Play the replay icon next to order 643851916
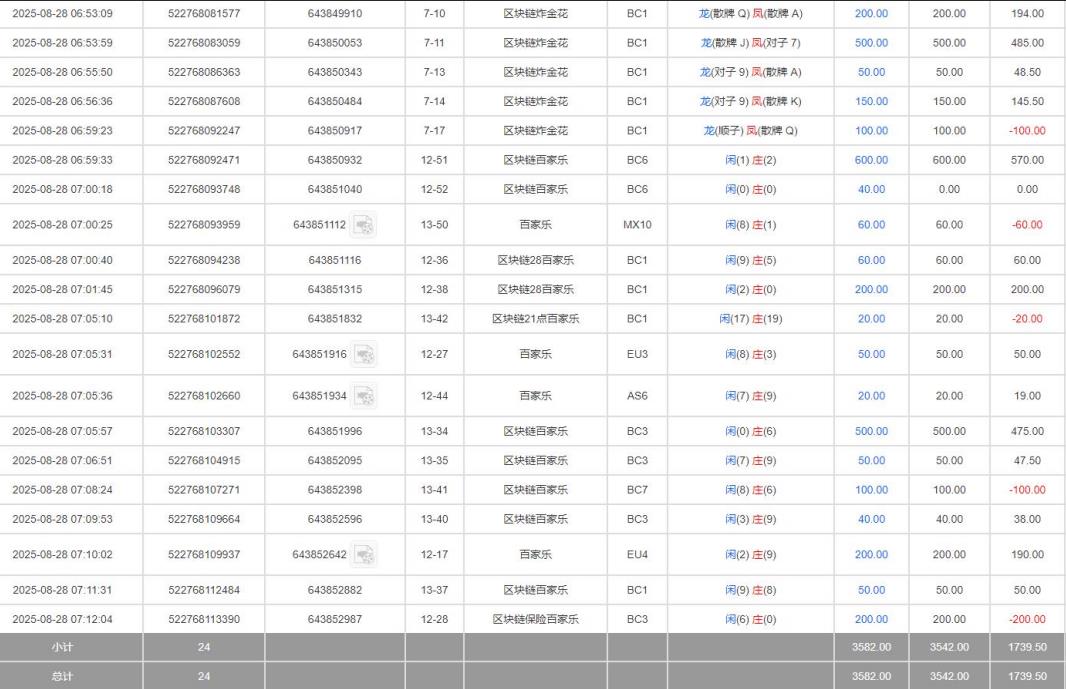 pos(363,354)
